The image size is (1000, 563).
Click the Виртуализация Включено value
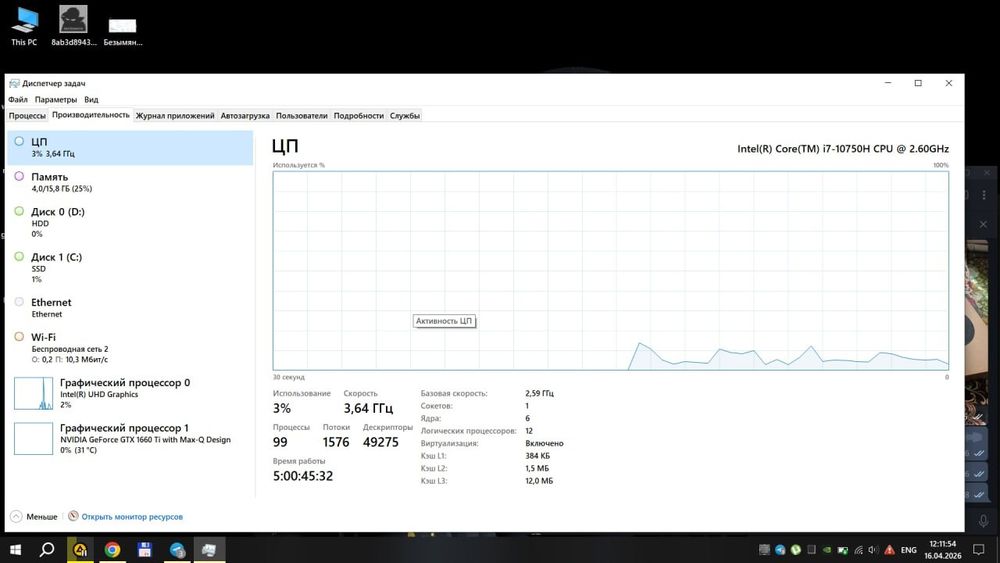(544, 443)
